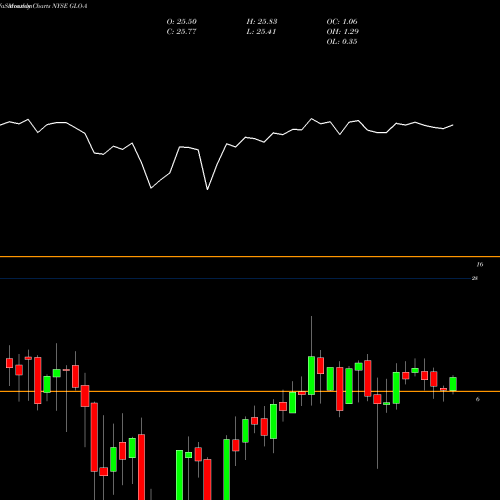Click the high price text 'H: 25.83'

pyautogui.click(x=262, y=22)
